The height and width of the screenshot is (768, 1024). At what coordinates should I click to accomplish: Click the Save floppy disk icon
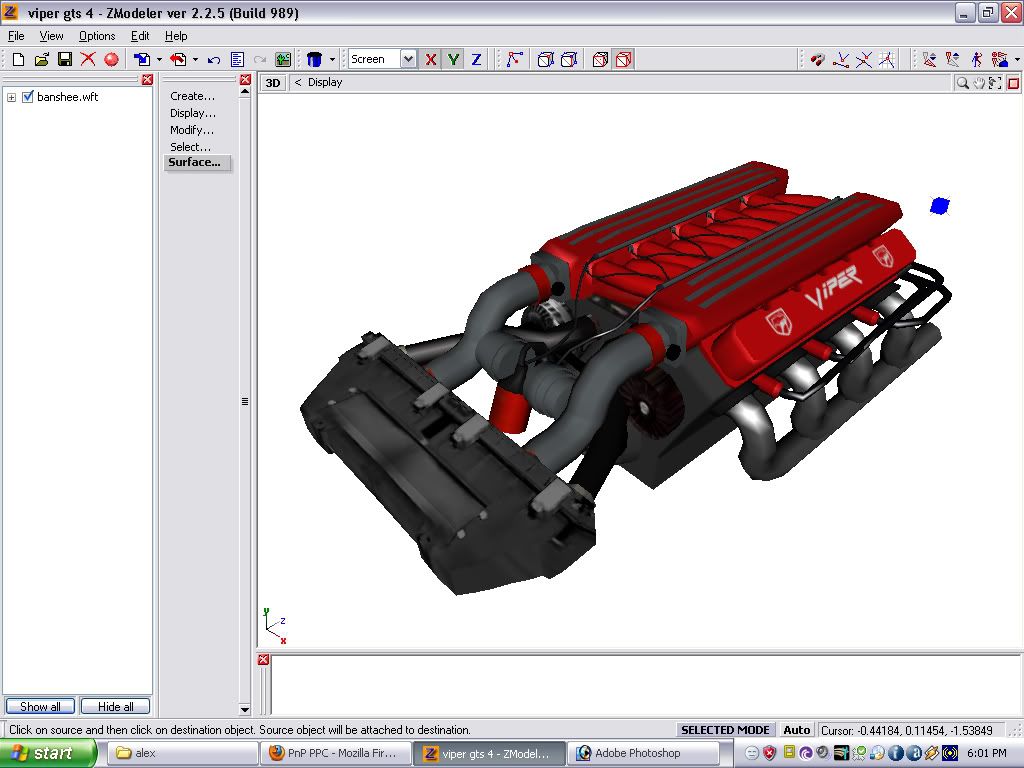click(x=64, y=60)
